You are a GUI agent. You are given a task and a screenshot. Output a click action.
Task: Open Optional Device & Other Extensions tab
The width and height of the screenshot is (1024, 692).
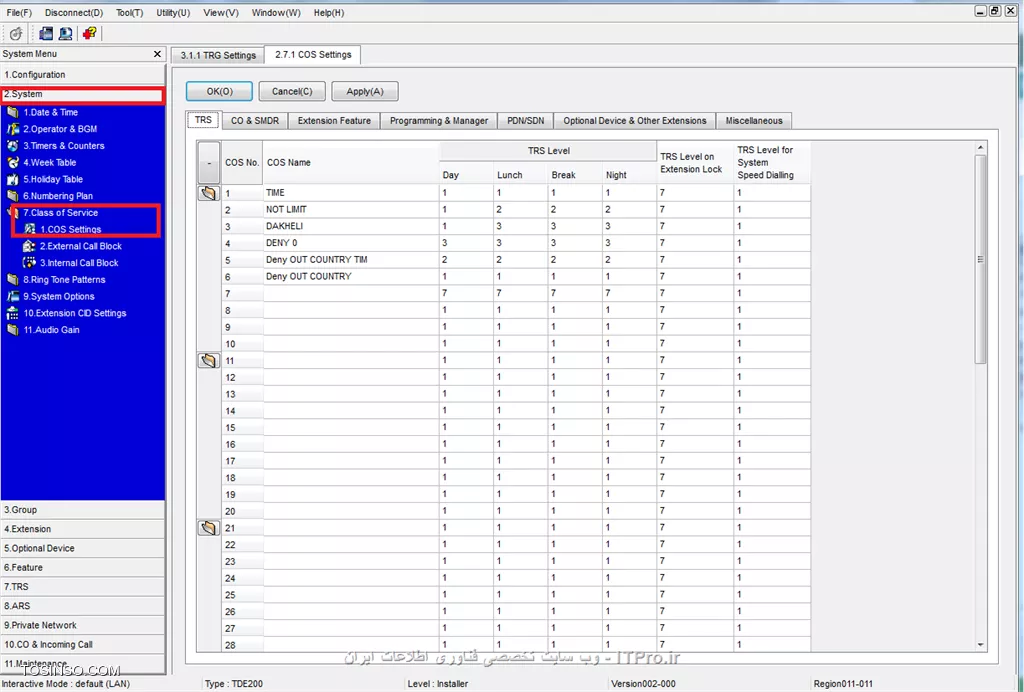[635, 121]
